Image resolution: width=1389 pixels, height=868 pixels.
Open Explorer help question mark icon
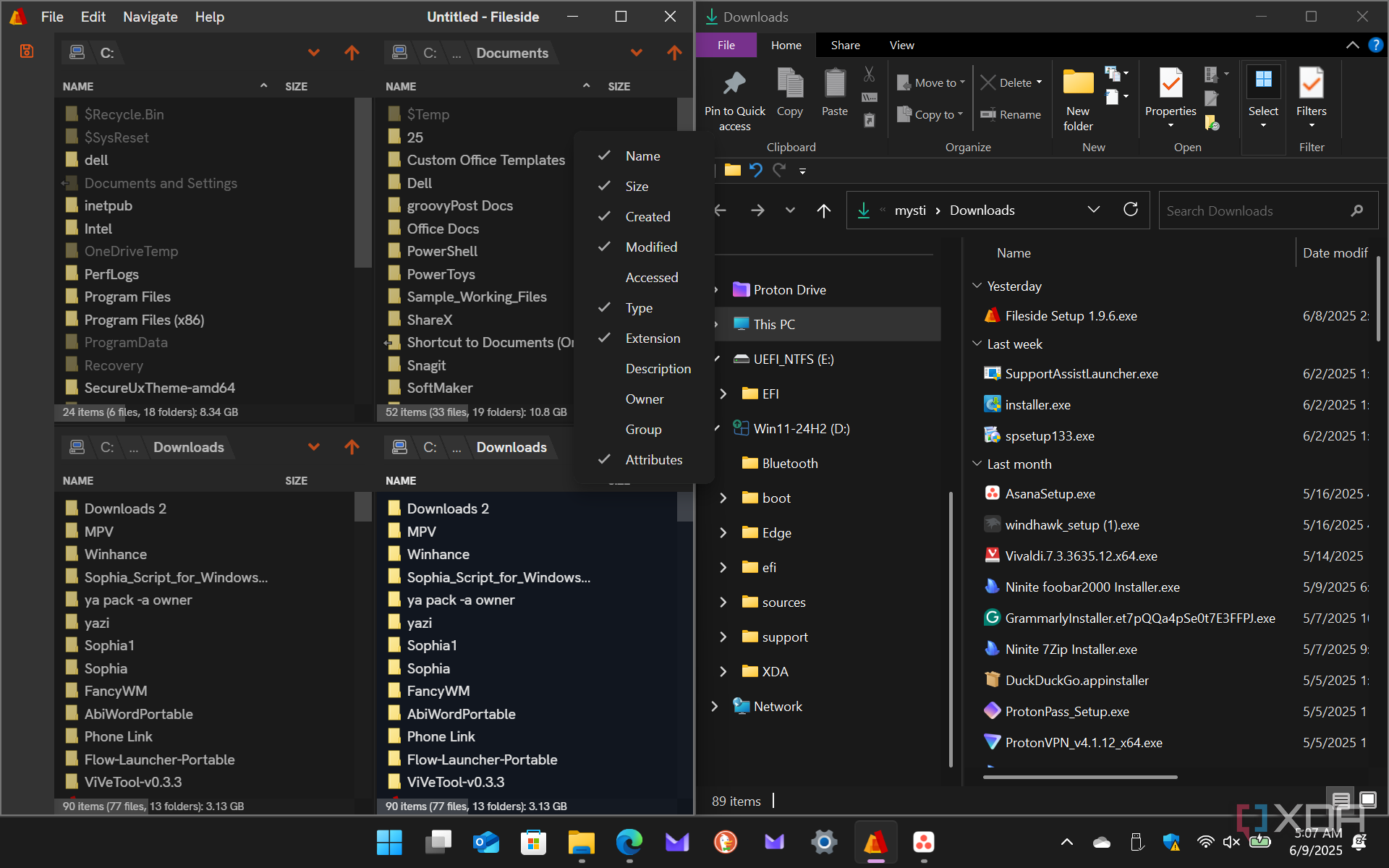tap(1375, 45)
